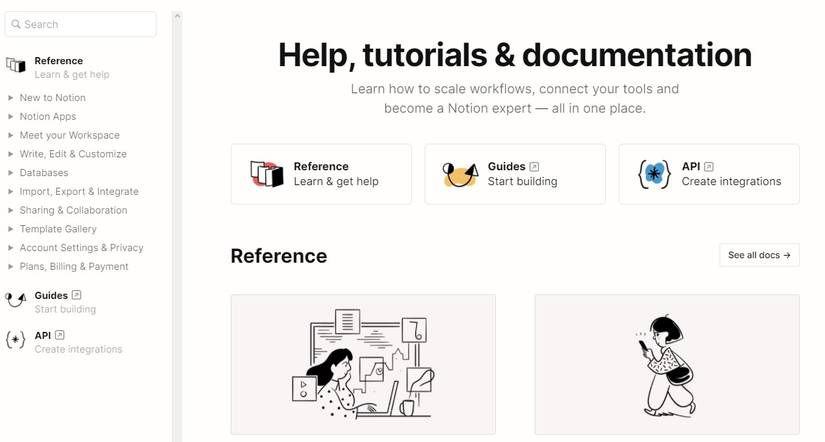Viewport: 825px width, 442px height.
Task: Open thumbnail of person walking with phone
Action: pyautogui.click(x=667, y=365)
